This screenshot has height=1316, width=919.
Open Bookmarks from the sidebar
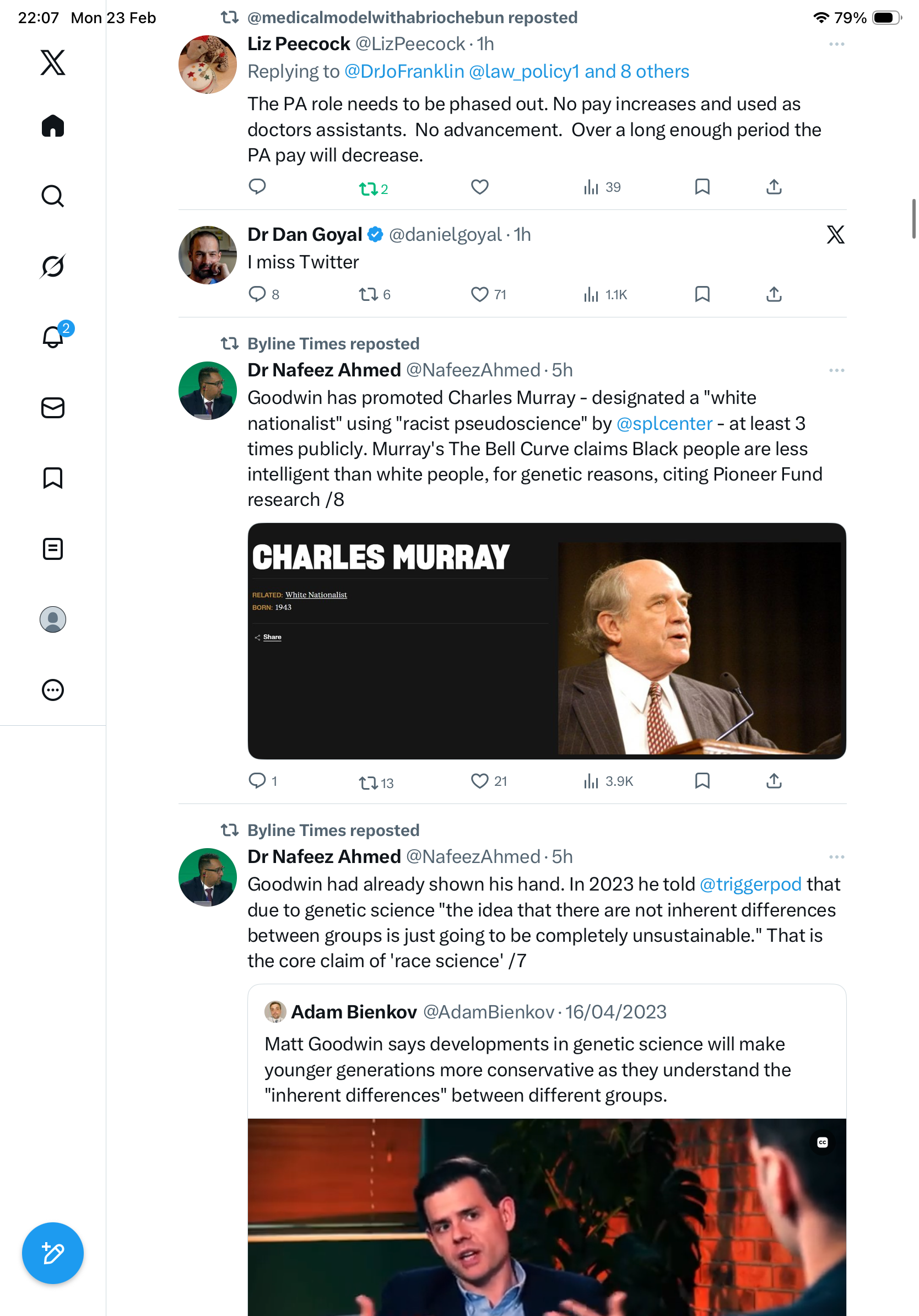point(53,478)
